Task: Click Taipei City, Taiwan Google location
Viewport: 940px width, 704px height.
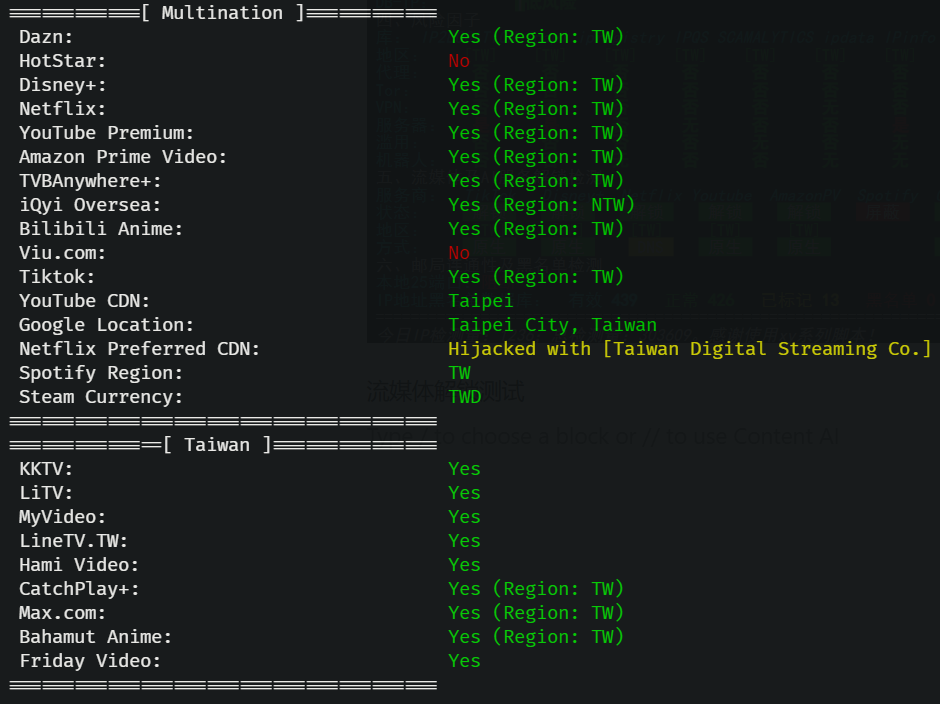Action: [x=552, y=325]
